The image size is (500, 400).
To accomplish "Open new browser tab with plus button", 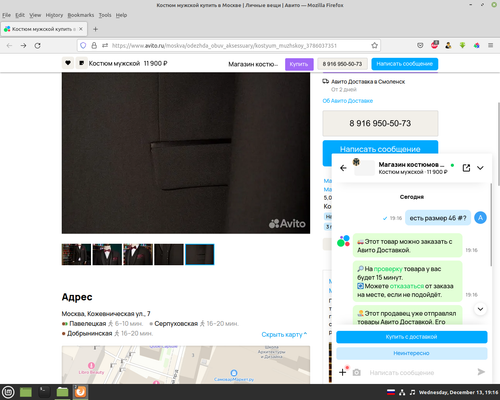I will coord(95,29).
